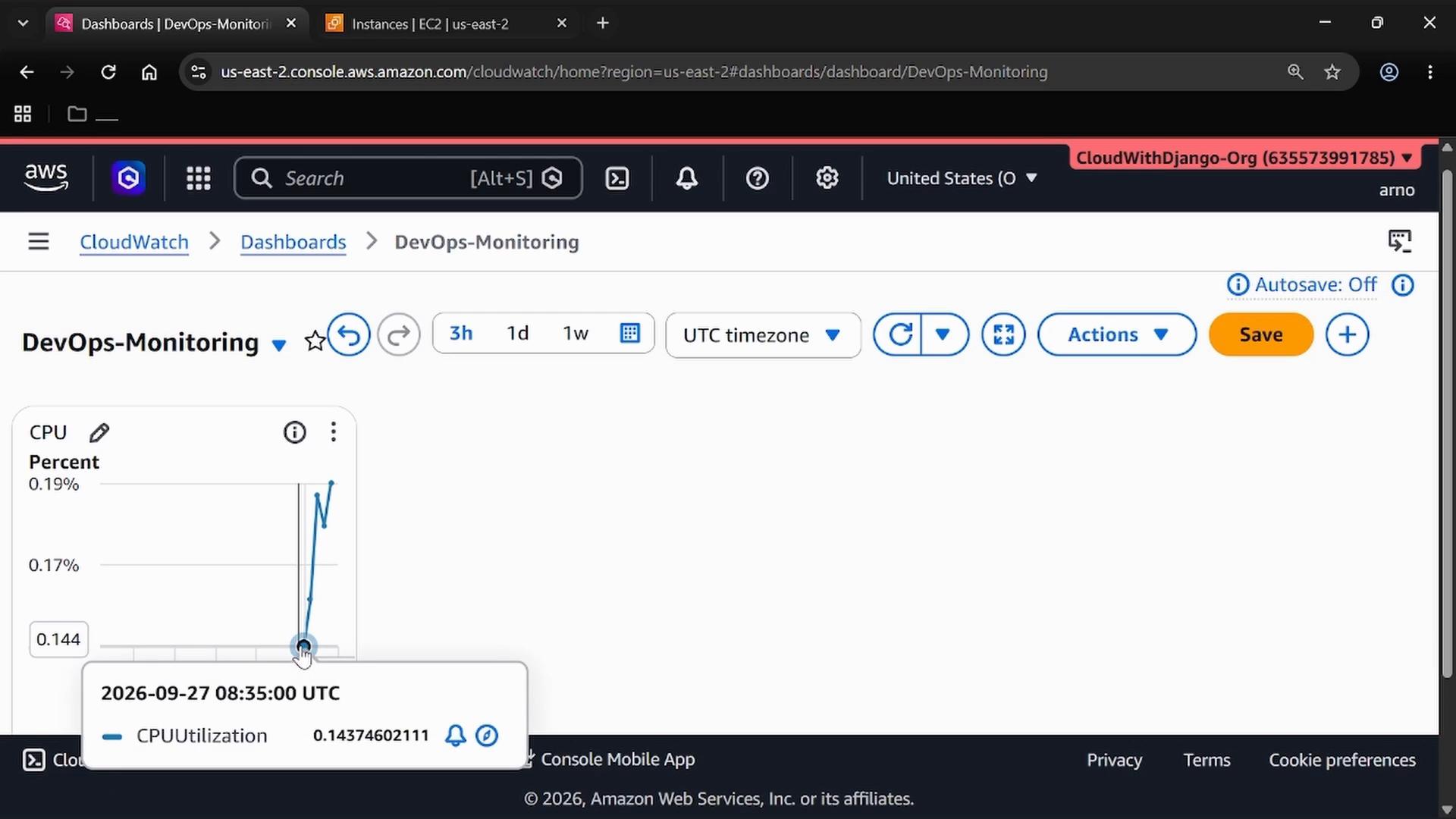Viewport: 1456px width, 819px height.
Task: Click the browser address bar URL
Action: [x=634, y=72]
